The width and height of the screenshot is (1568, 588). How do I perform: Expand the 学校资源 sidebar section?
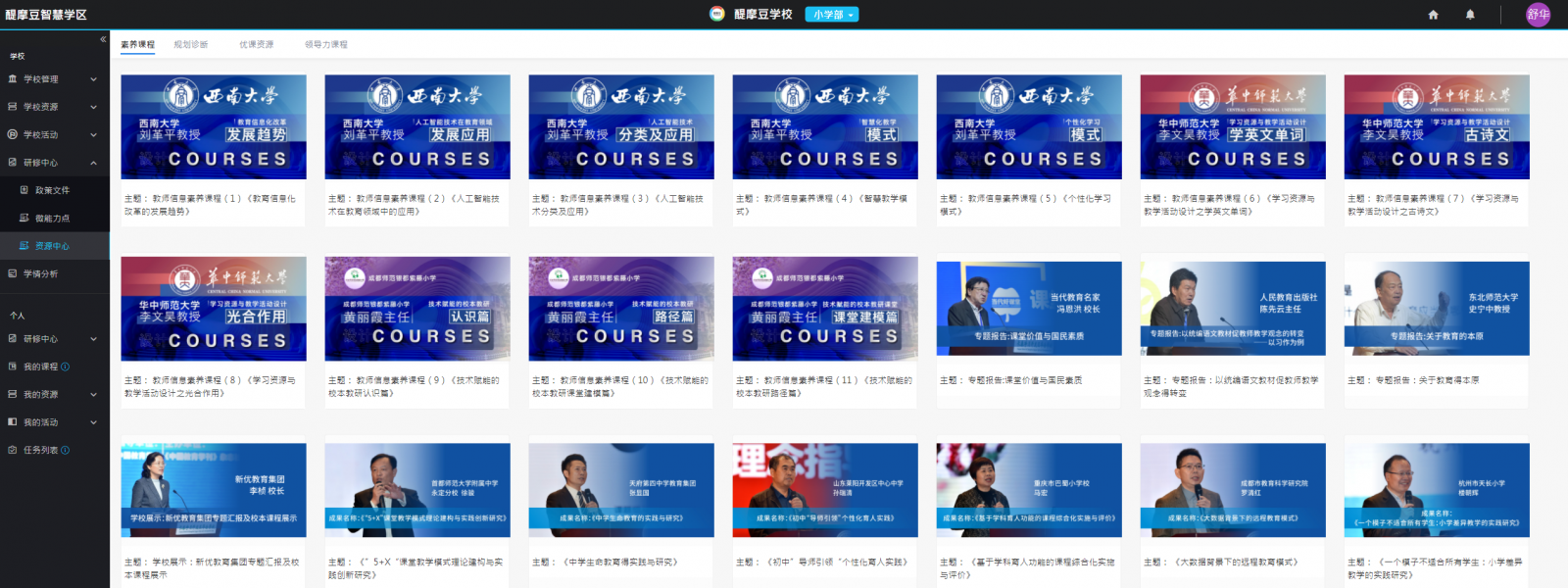coord(93,107)
